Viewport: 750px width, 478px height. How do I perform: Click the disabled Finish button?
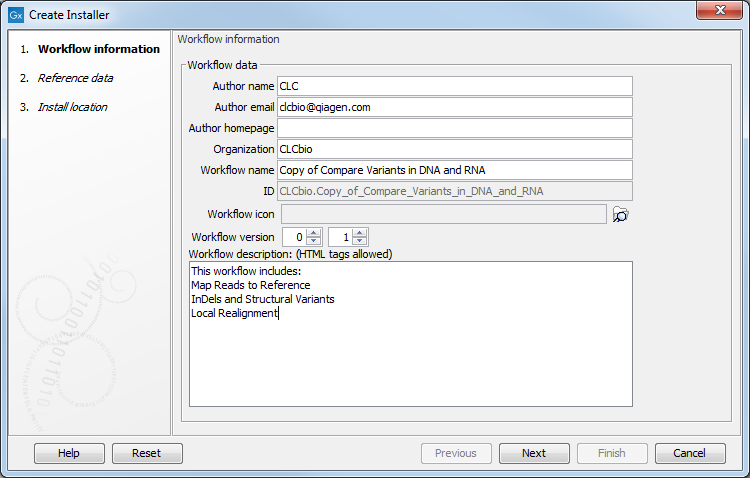(x=612, y=453)
